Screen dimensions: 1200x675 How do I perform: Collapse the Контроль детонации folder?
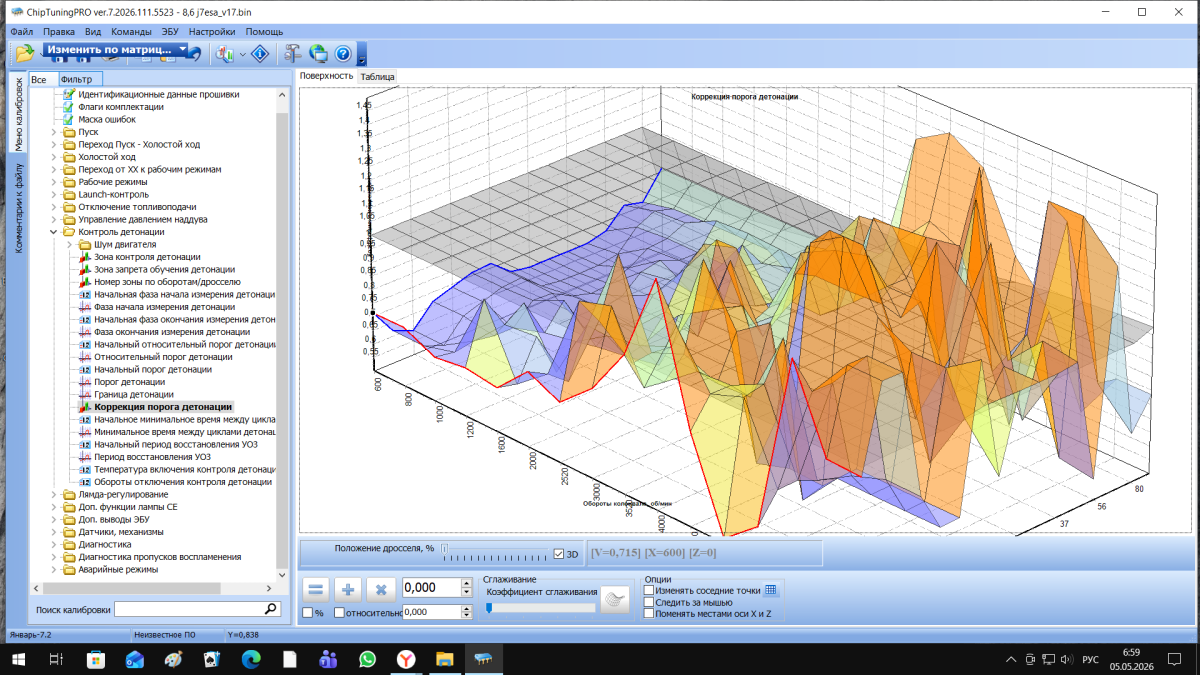click(54, 232)
